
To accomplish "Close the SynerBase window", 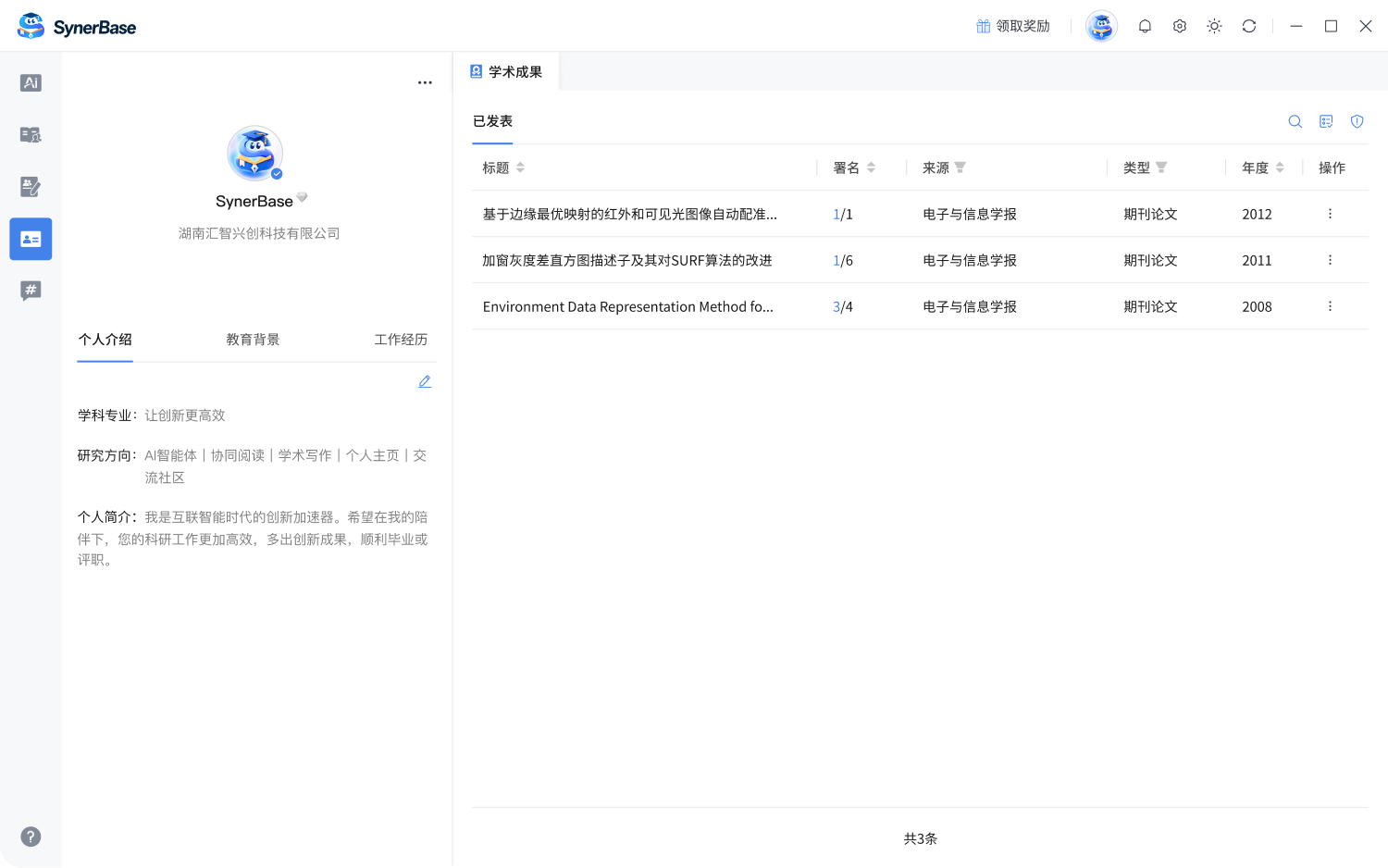I will click(x=1366, y=26).
